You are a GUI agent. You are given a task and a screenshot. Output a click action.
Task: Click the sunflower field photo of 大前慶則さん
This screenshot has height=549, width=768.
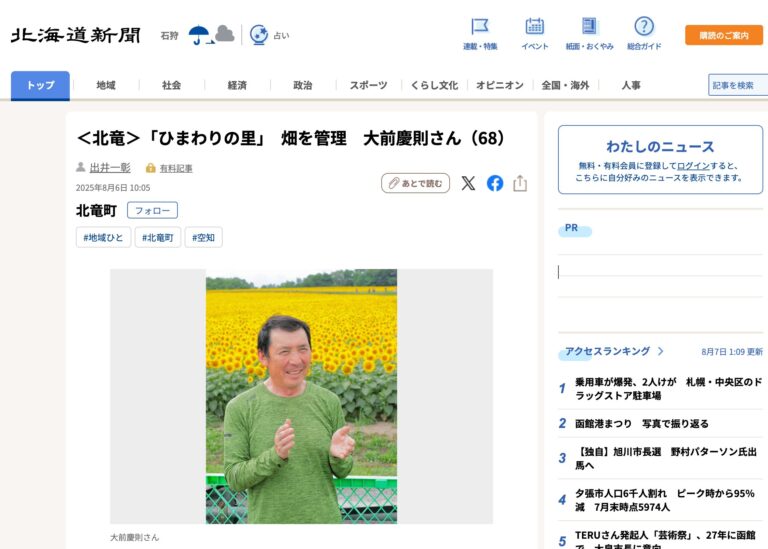(301, 396)
